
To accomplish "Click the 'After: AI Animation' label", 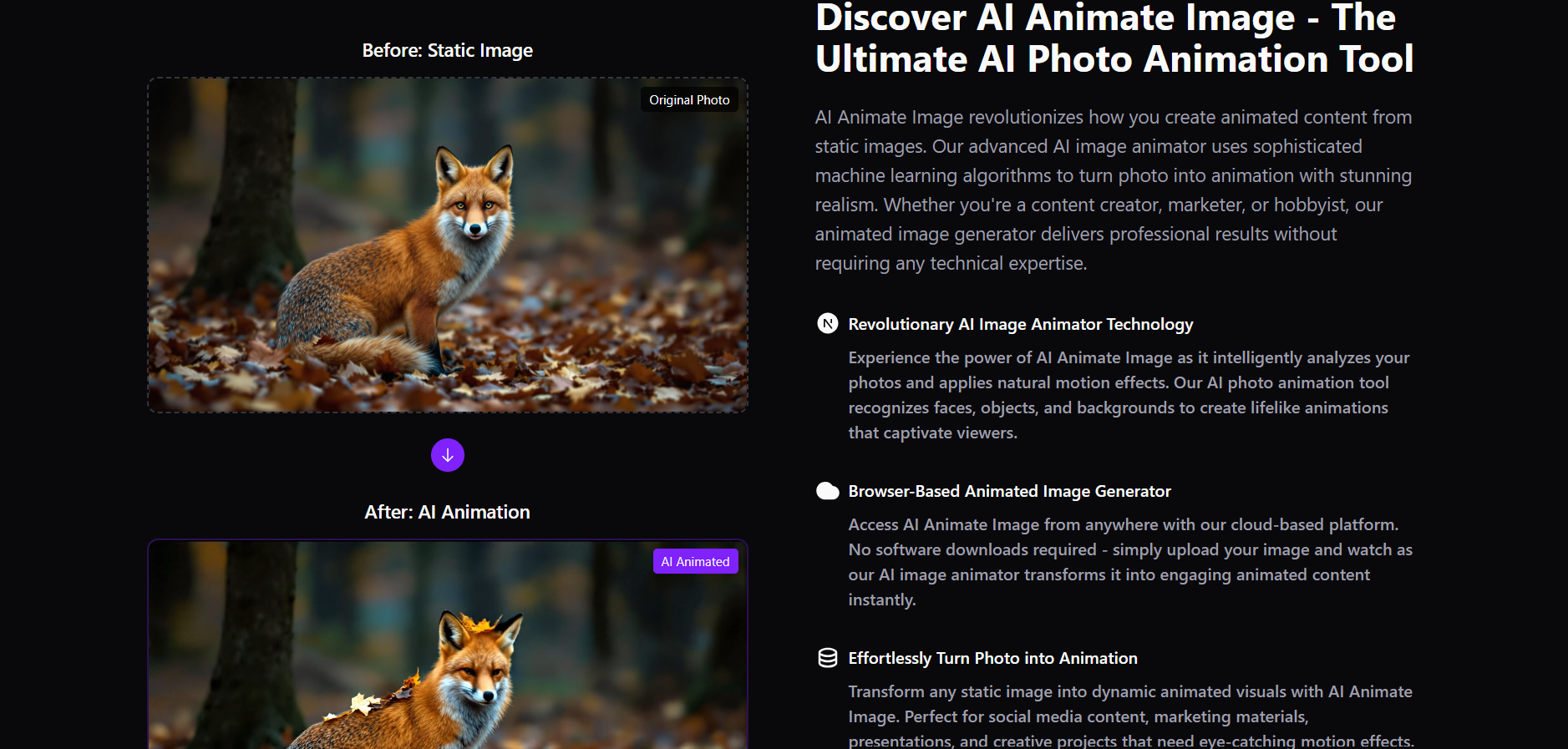I will [448, 512].
